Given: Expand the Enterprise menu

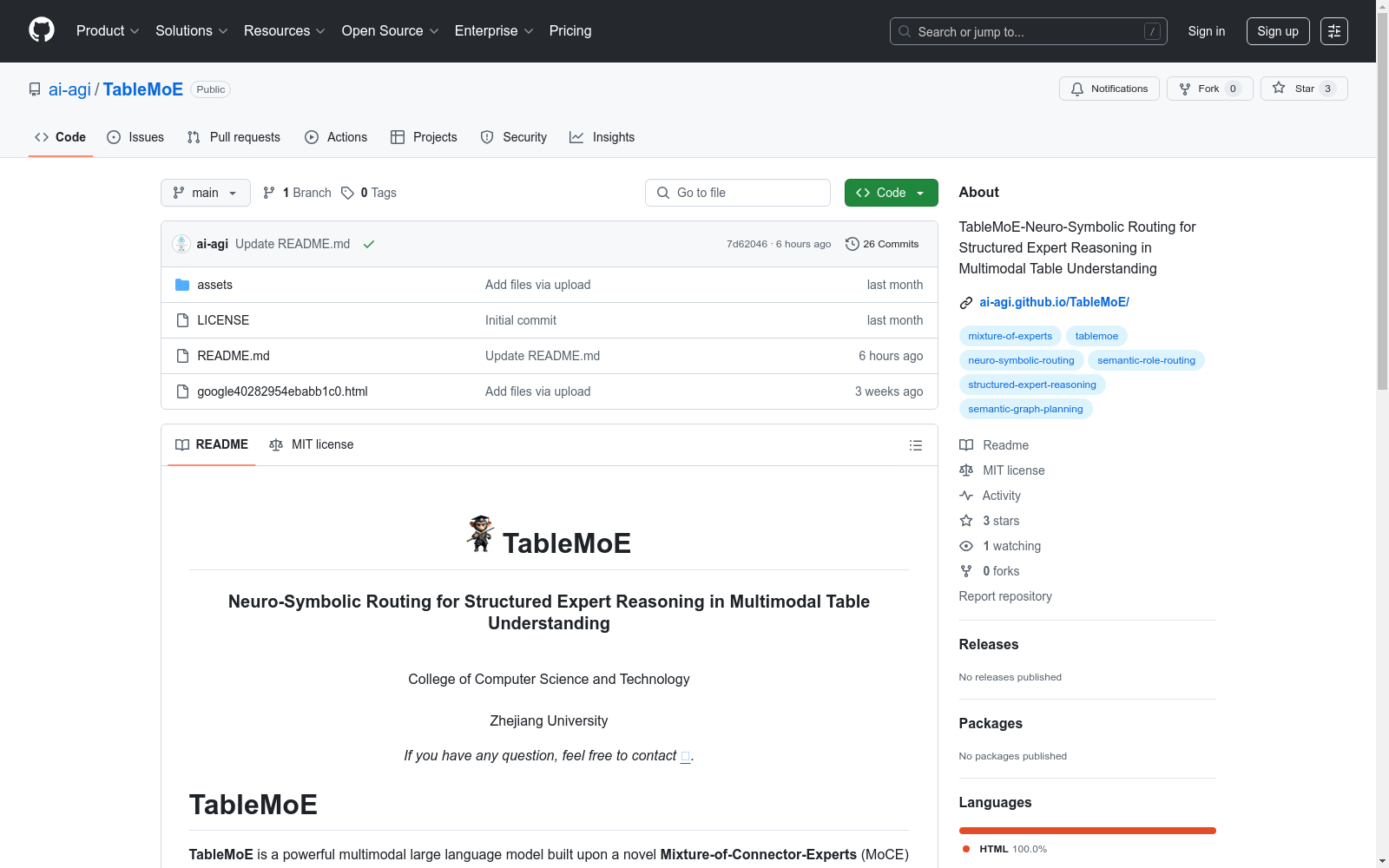Looking at the screenshot, I should (494, 30).
